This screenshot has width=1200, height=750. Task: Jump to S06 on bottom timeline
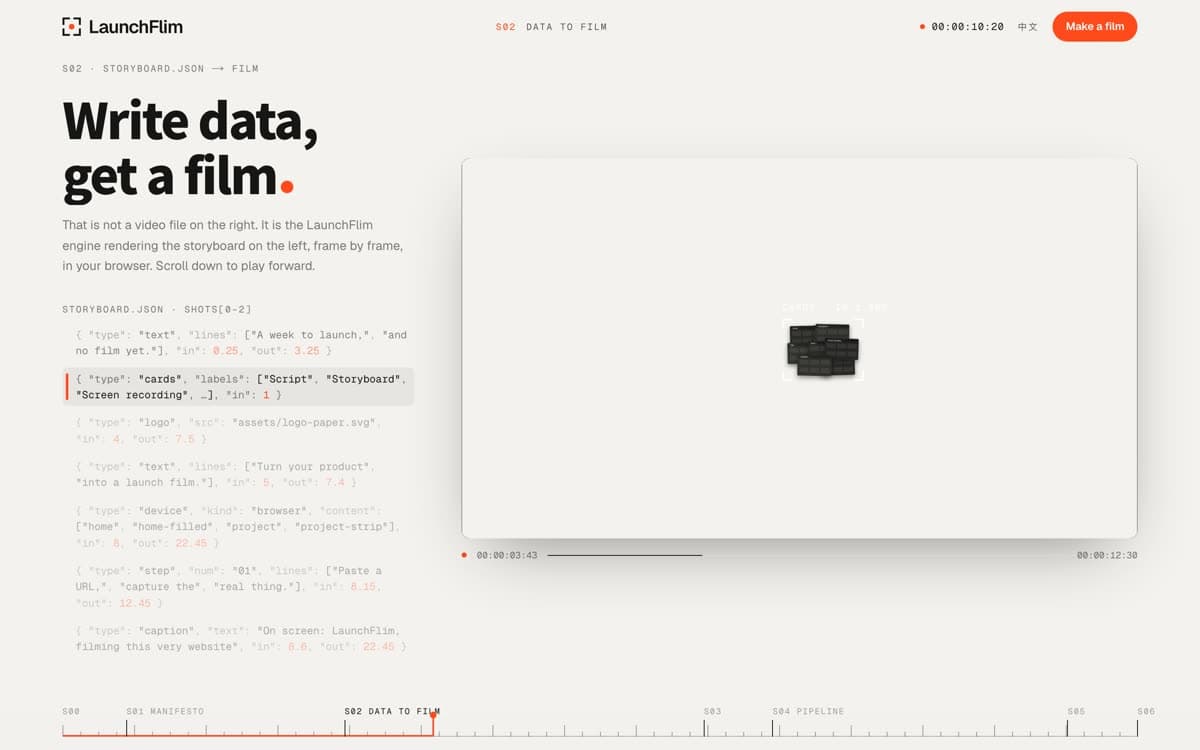1146,711
